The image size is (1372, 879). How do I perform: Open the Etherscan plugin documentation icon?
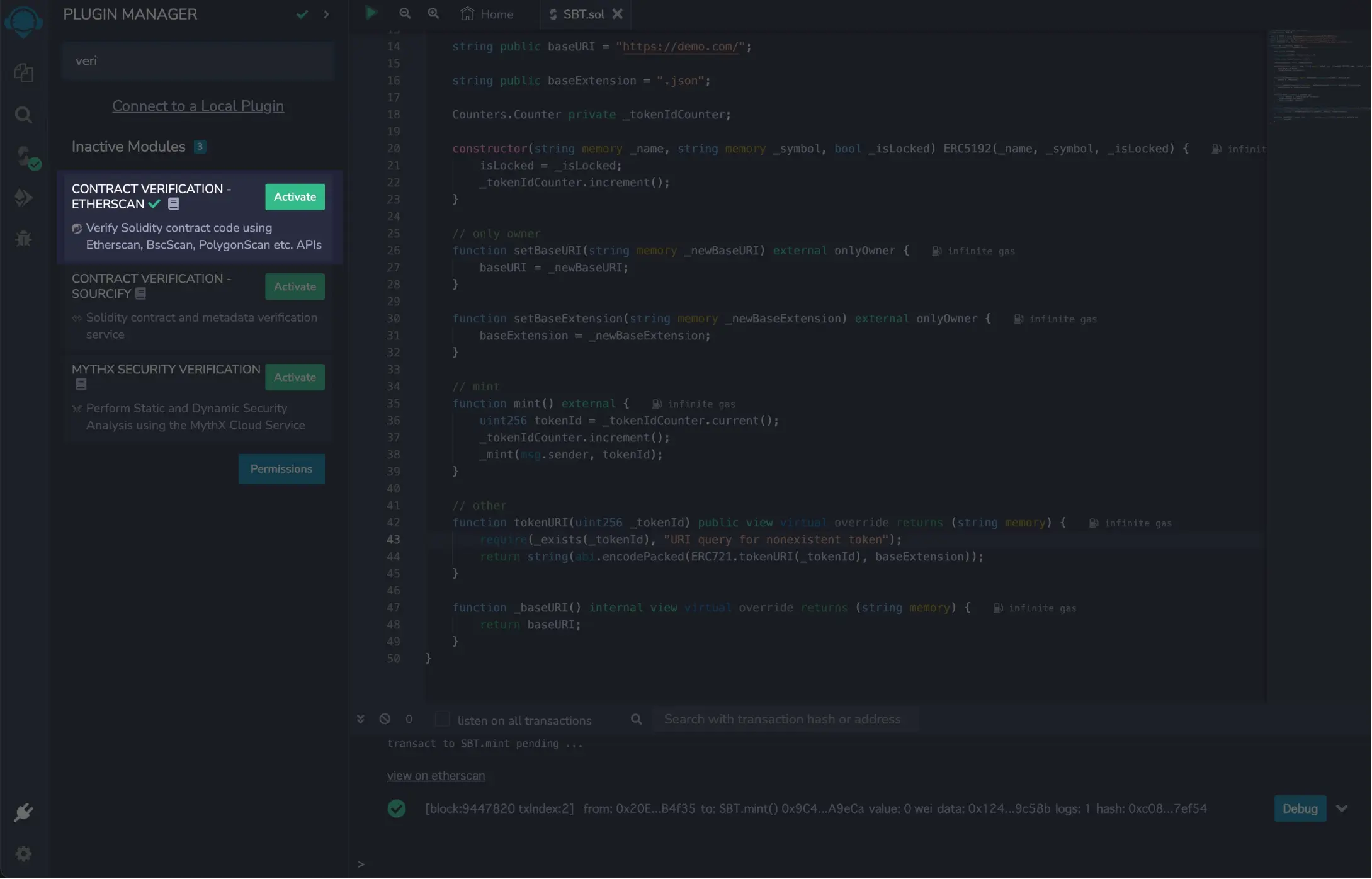tap(174, 204)
